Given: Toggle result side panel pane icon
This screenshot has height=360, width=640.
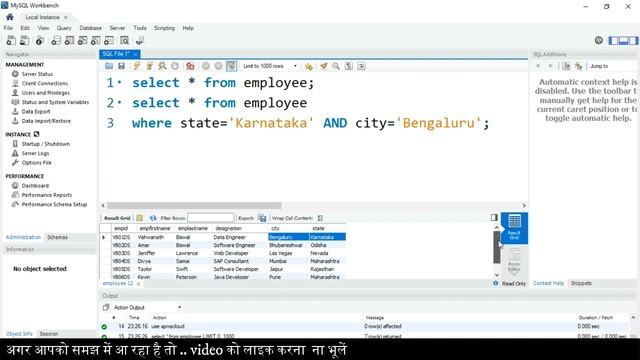Looking at the screenshot, I should click(x=494, y=218).
